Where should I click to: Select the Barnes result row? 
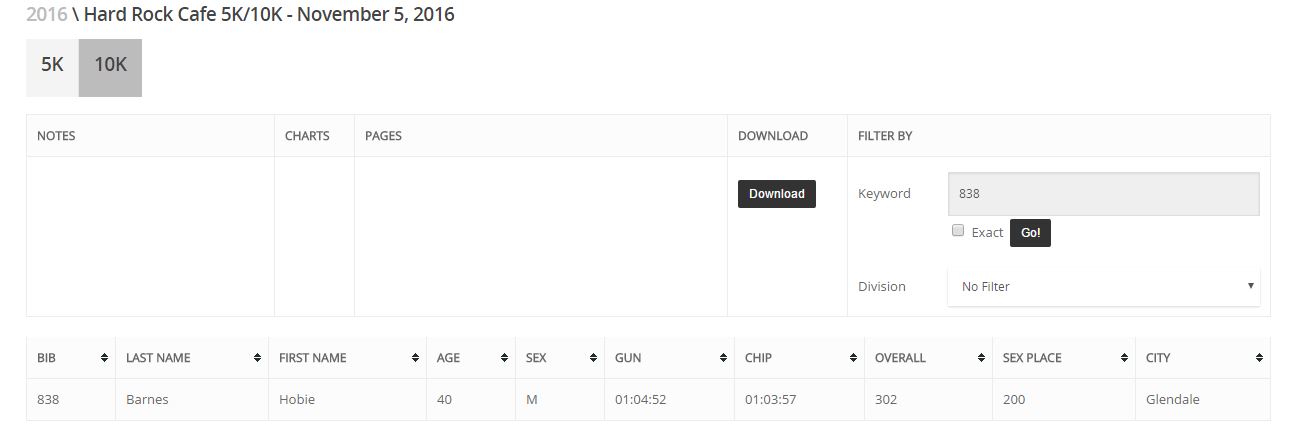(x=648, y=399)
